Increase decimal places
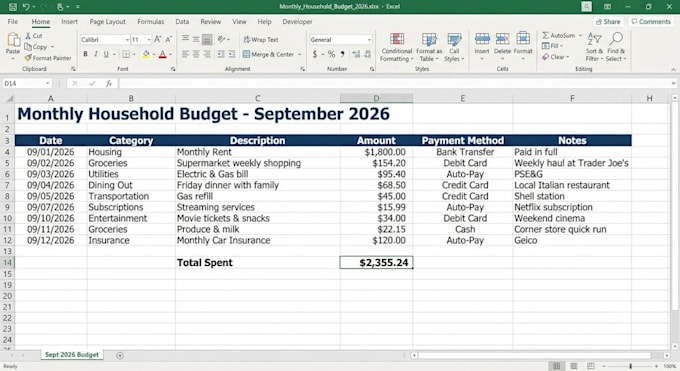 tap(356, 54)
